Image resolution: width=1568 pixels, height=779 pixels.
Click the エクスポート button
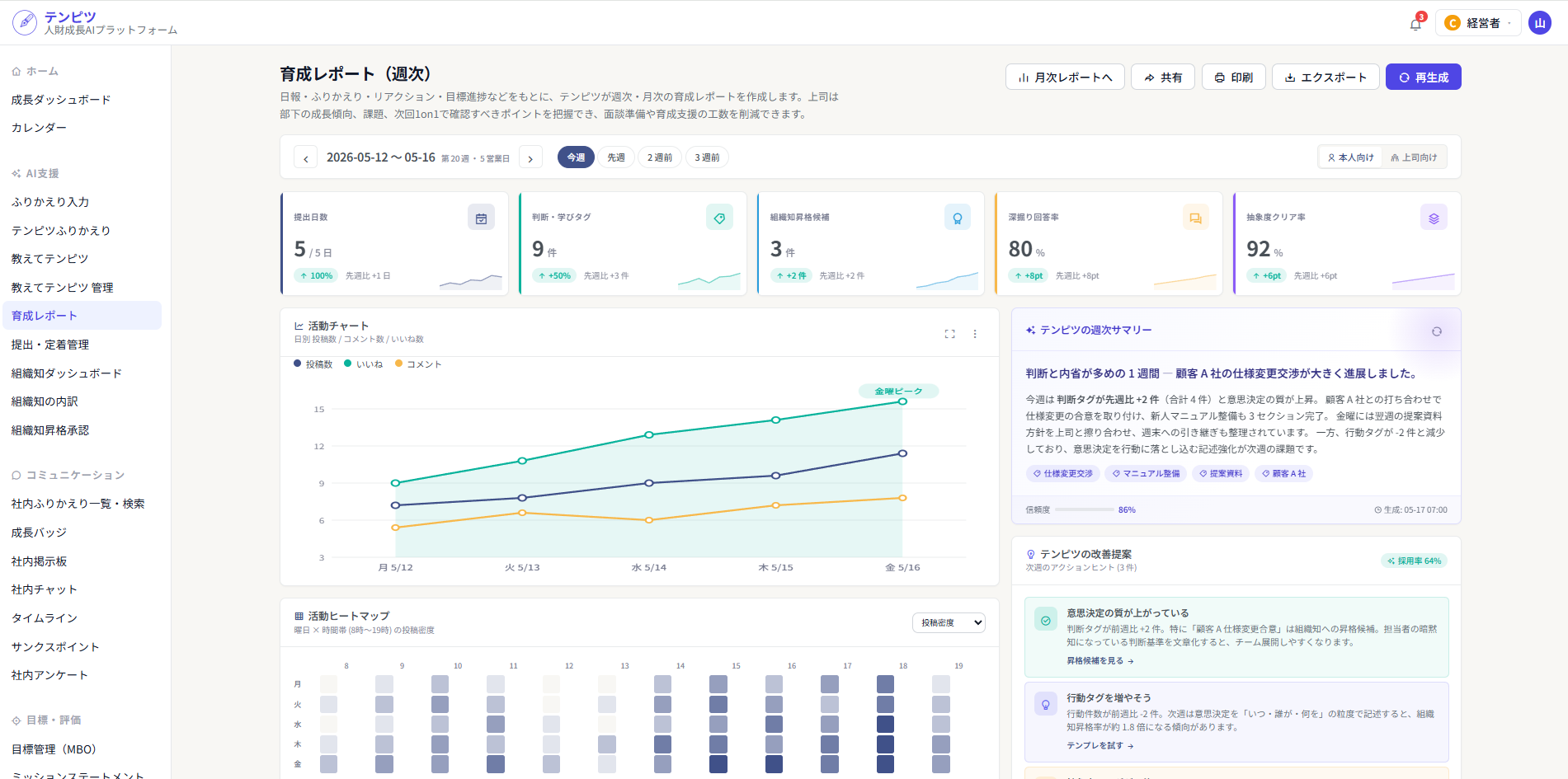click(1326, 77)
